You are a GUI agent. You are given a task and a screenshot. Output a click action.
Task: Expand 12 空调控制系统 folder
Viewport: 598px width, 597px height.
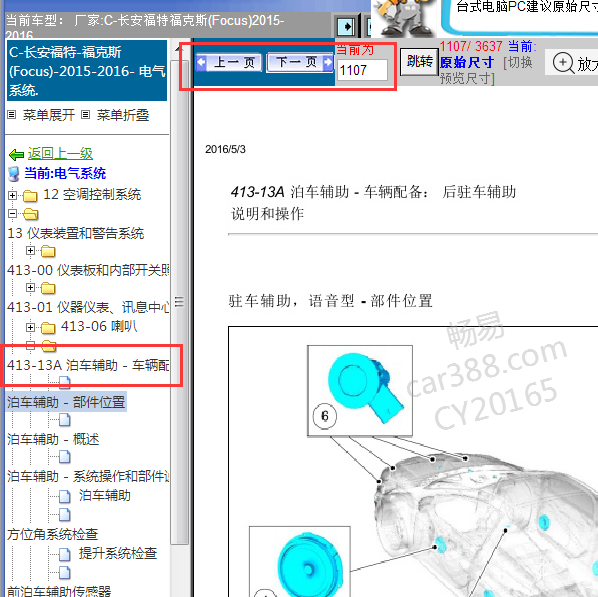(x=13, y=195)
